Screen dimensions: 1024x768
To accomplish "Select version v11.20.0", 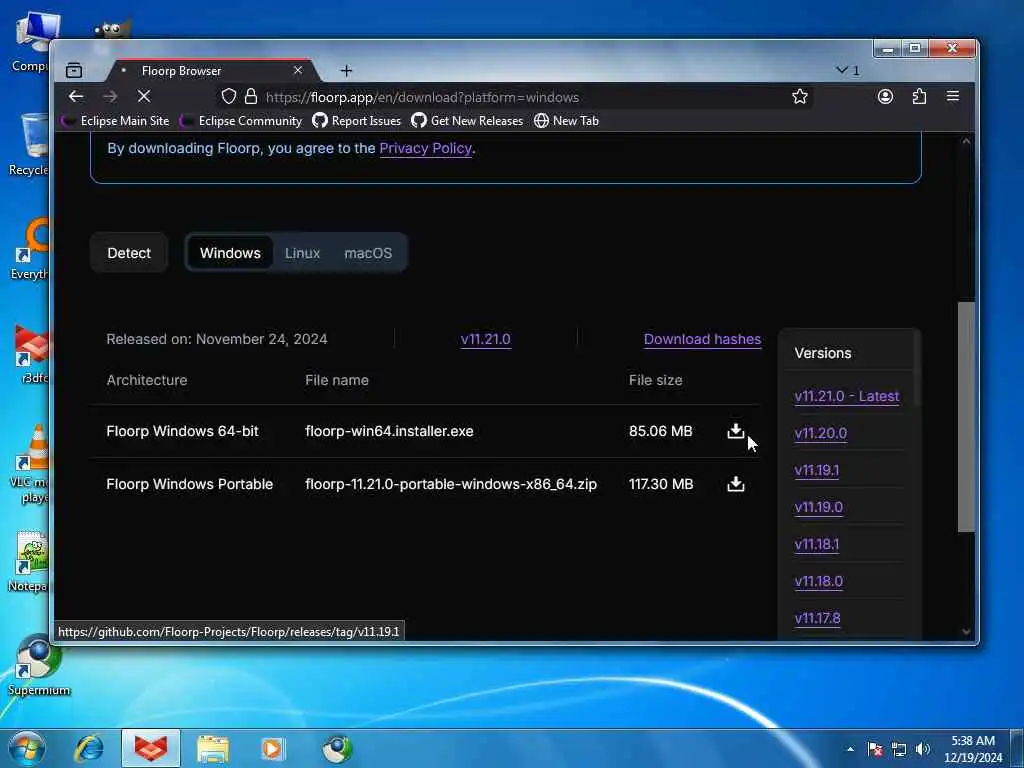I will coord(820,433).
